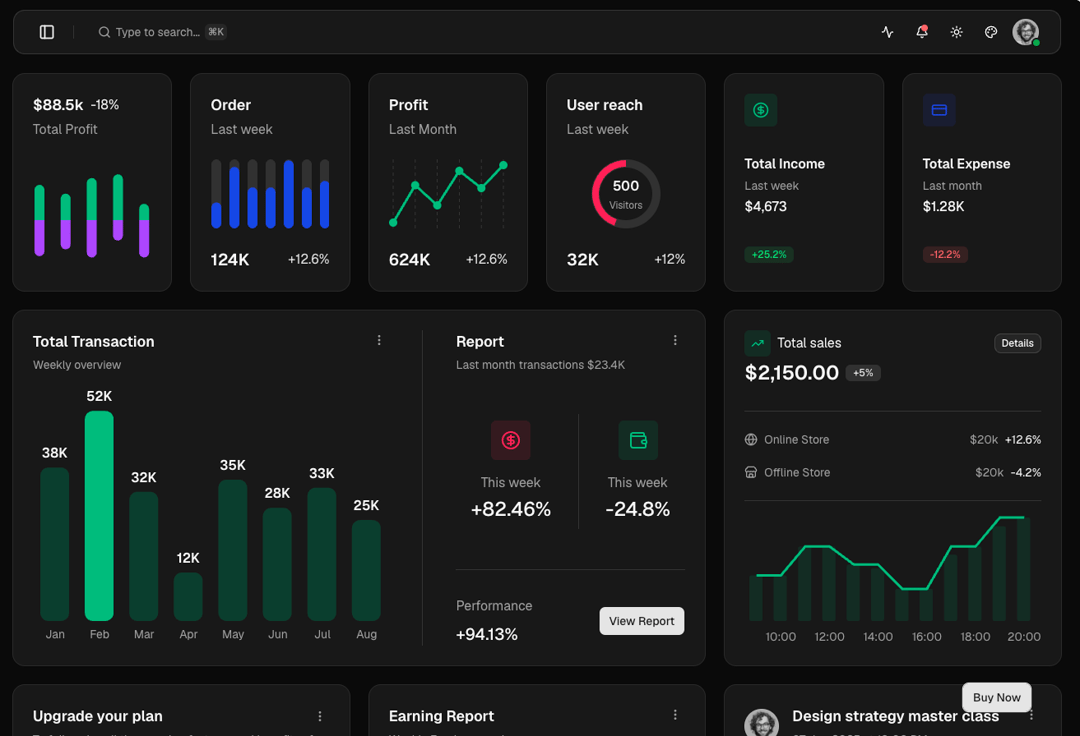The image size is (1080, 736).
Task: Click the Total sales trend icon
Action: tap(757, 343)
